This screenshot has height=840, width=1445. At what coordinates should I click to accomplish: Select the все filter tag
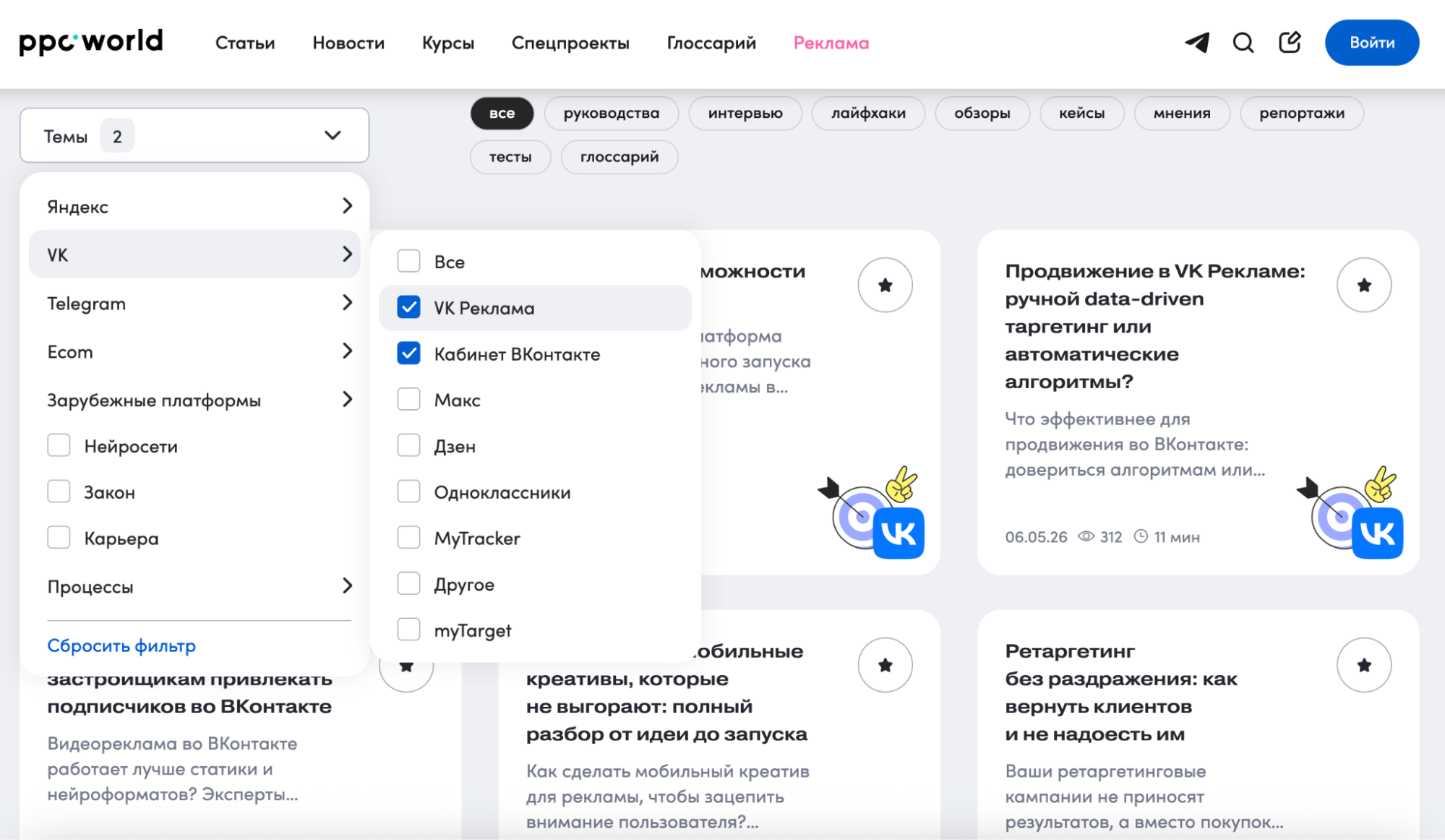click(x=502, y=113)
